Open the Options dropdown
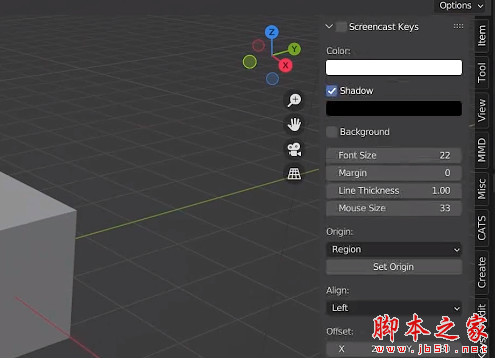 [x=461, y=6]
